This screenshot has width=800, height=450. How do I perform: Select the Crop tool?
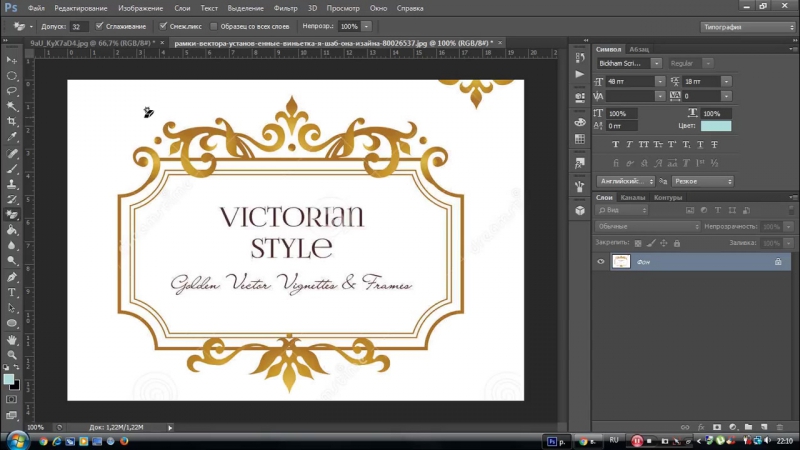pos(12,121)
